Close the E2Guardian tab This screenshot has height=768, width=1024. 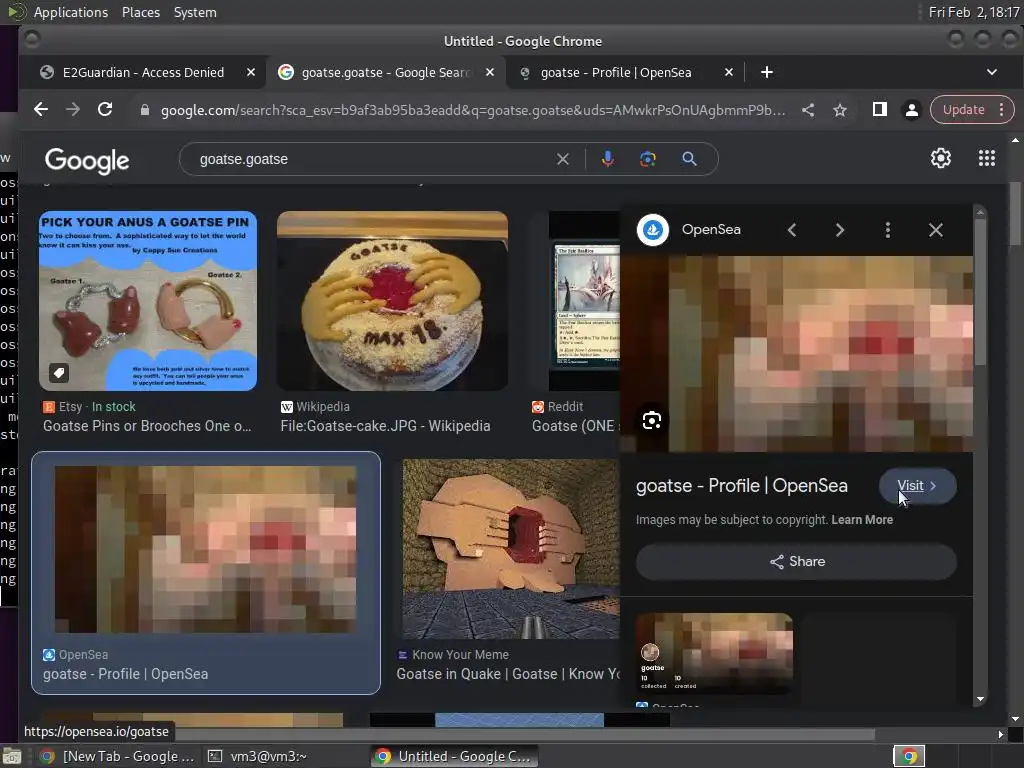click(251, 72)
